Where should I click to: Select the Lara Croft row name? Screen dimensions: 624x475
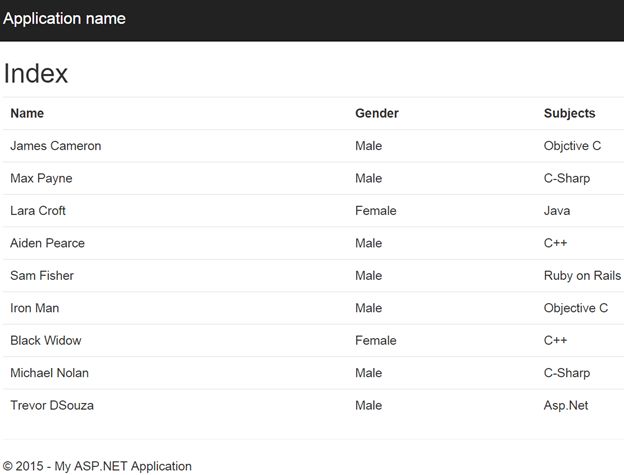tap(38, 211)
